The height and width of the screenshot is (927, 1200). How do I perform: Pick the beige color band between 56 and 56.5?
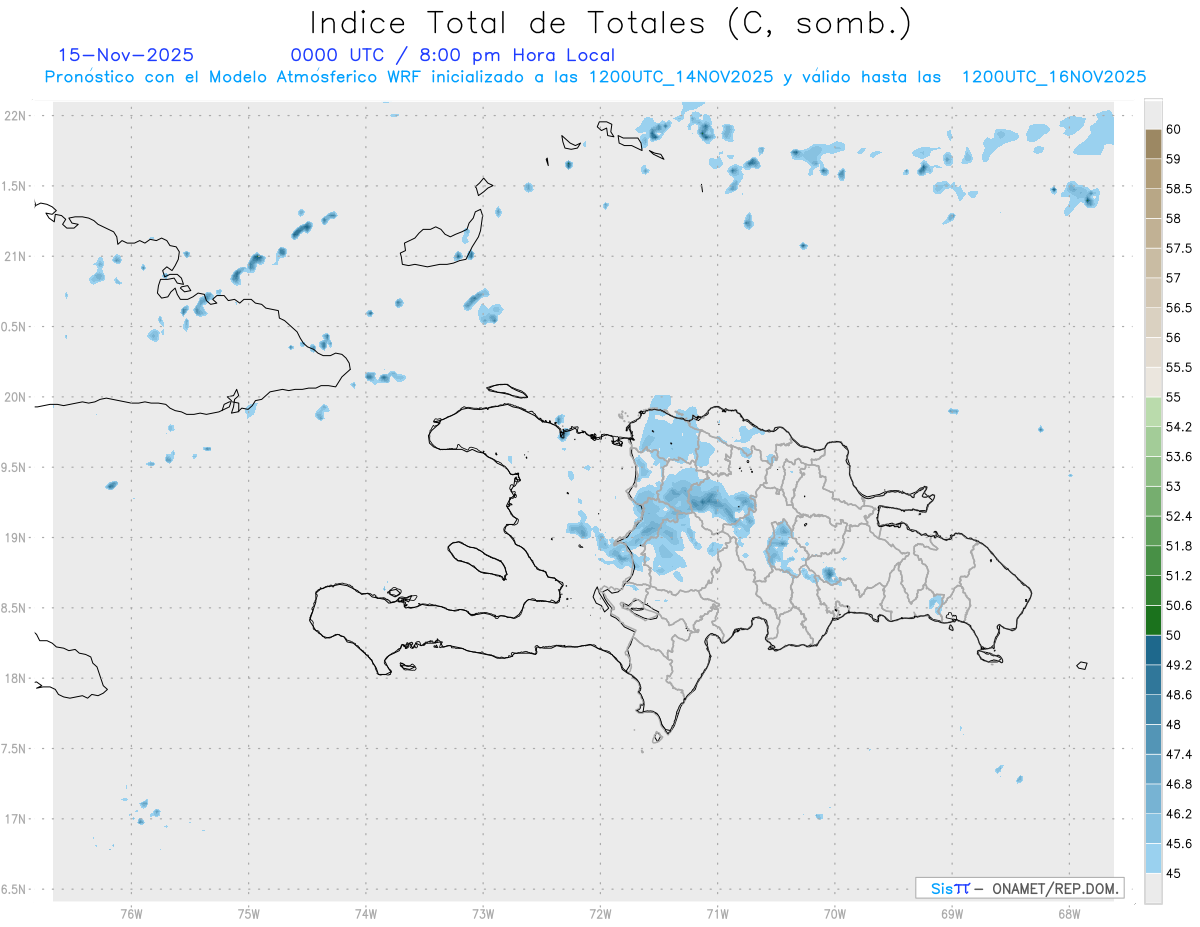1153,323
